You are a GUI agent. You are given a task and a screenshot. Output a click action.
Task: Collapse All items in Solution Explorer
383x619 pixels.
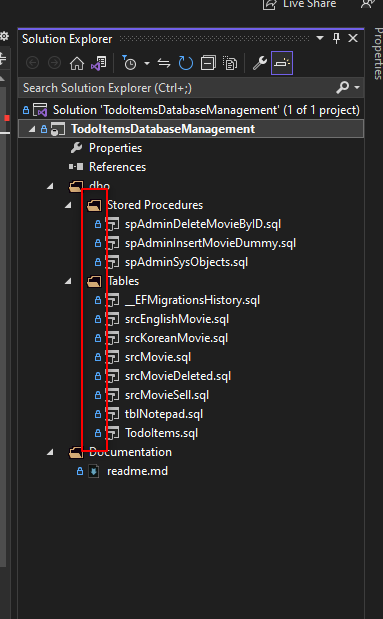[x=208, y=63]
